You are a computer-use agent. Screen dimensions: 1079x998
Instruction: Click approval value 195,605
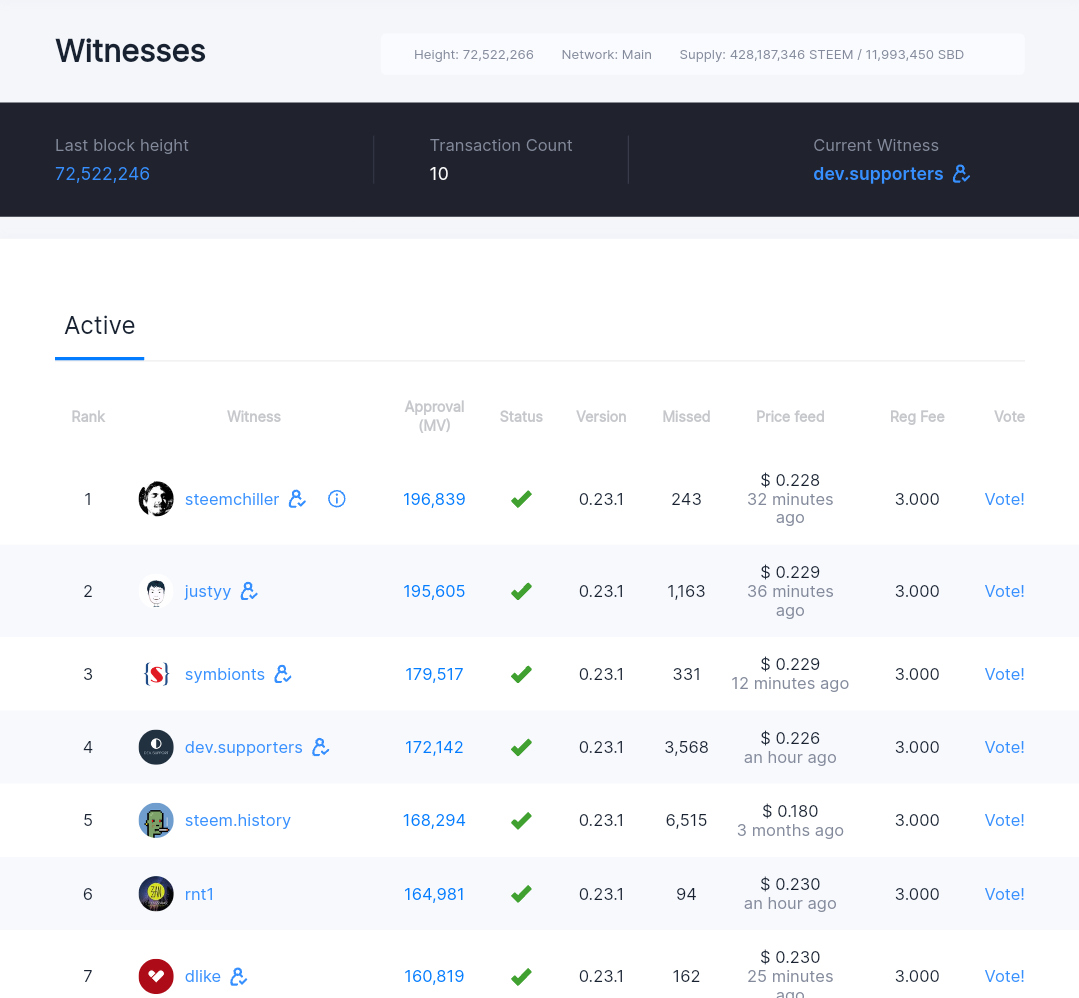[x=434, y=591]
